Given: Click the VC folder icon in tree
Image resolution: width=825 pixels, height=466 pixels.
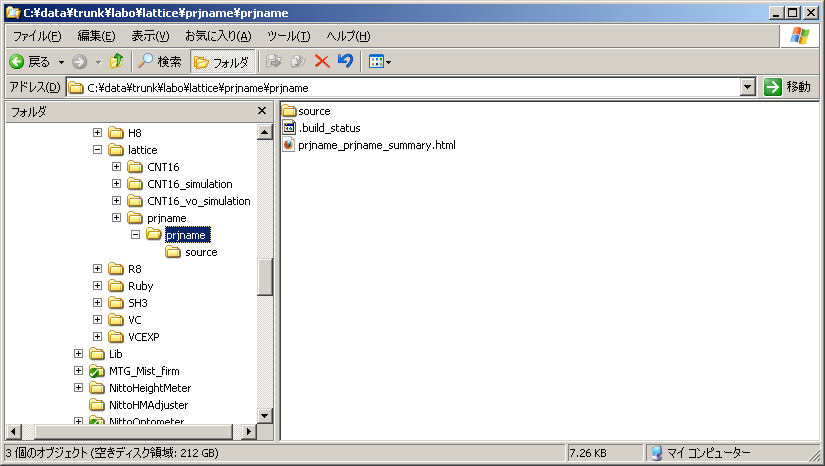Looking at the screenshot, I should tap(116, 320).
